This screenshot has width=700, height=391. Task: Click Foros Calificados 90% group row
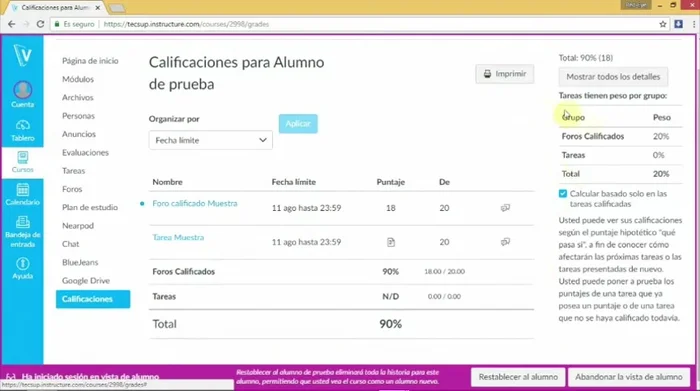[x=342, y=271]
